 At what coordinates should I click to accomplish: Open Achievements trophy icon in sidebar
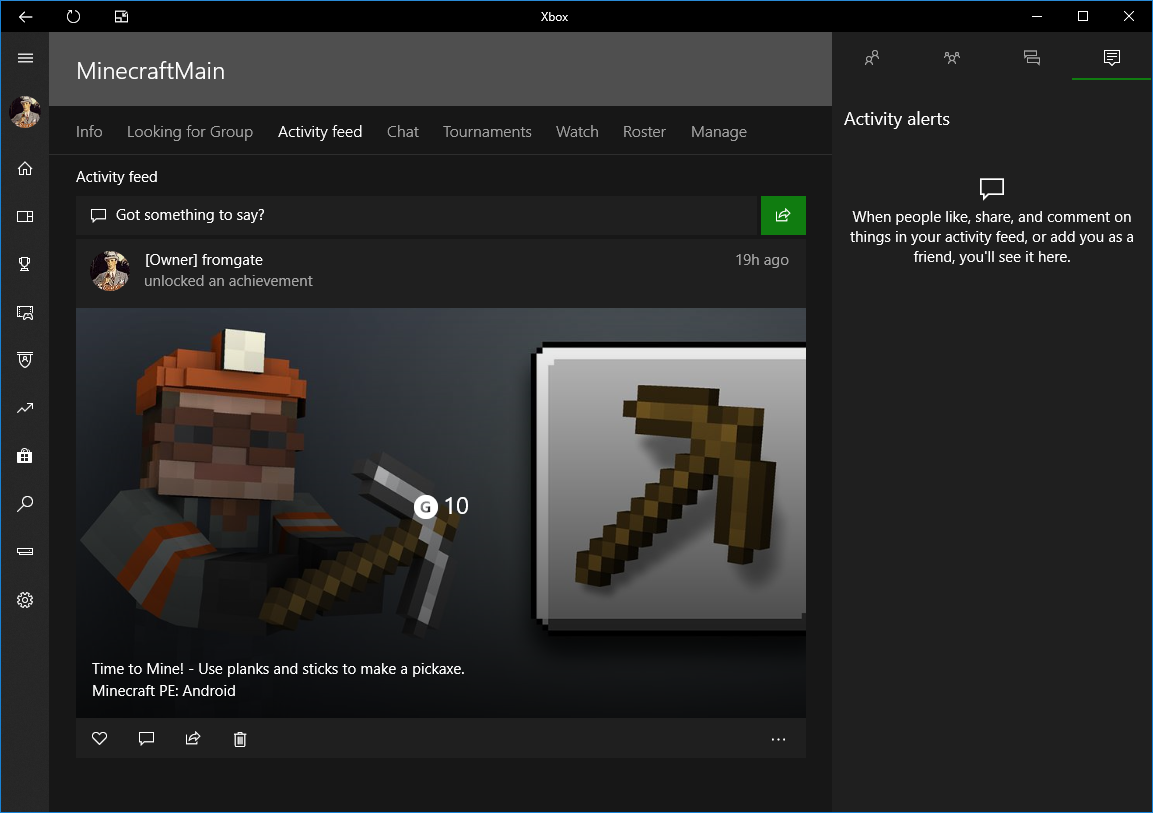point(25,265)
